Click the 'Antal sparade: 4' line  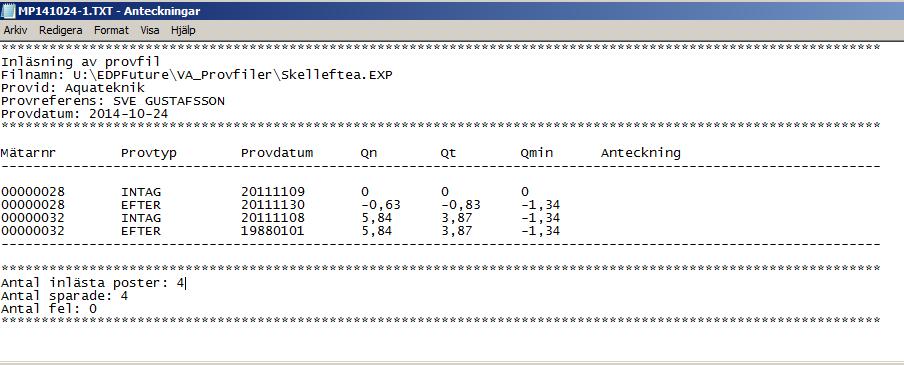point(65,296)
